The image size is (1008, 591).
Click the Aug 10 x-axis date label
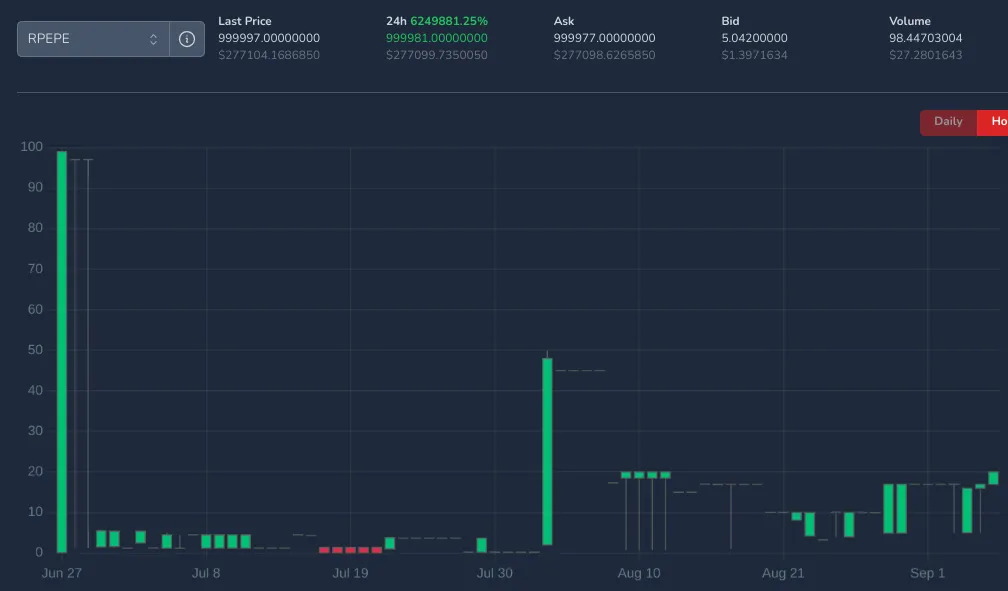pos(639,573)
